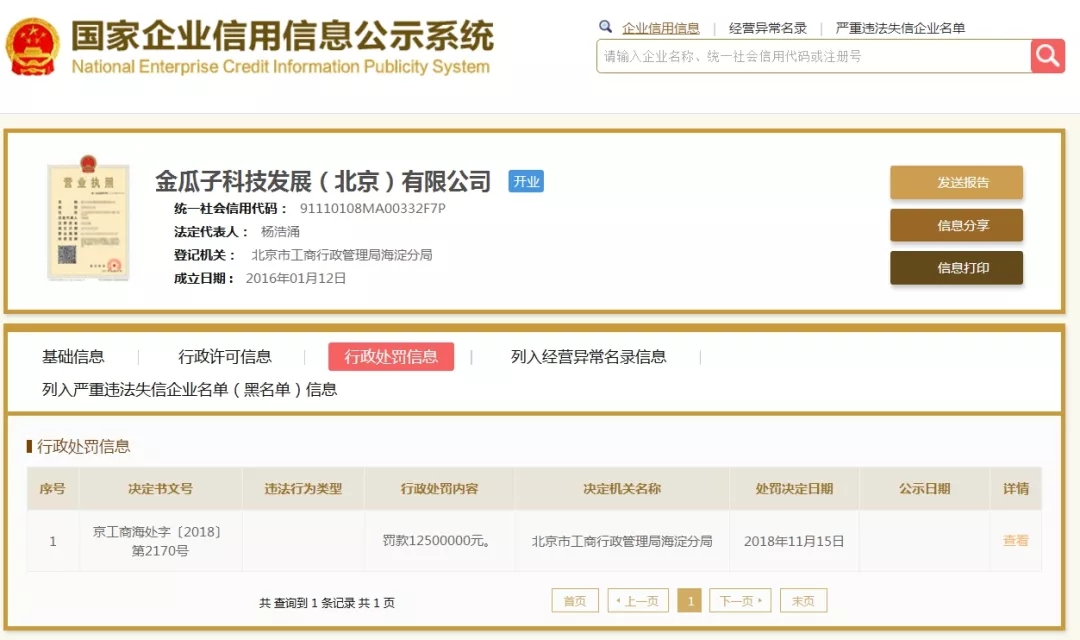The width and height of the screenshot is (1080, 640).
Task: Switch to the 行政许可信息 tab
Action: [x=225, y=357]
